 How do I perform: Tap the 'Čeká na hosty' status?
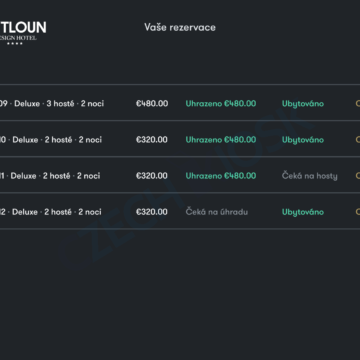pyautogui.click(x=310, y=176)
